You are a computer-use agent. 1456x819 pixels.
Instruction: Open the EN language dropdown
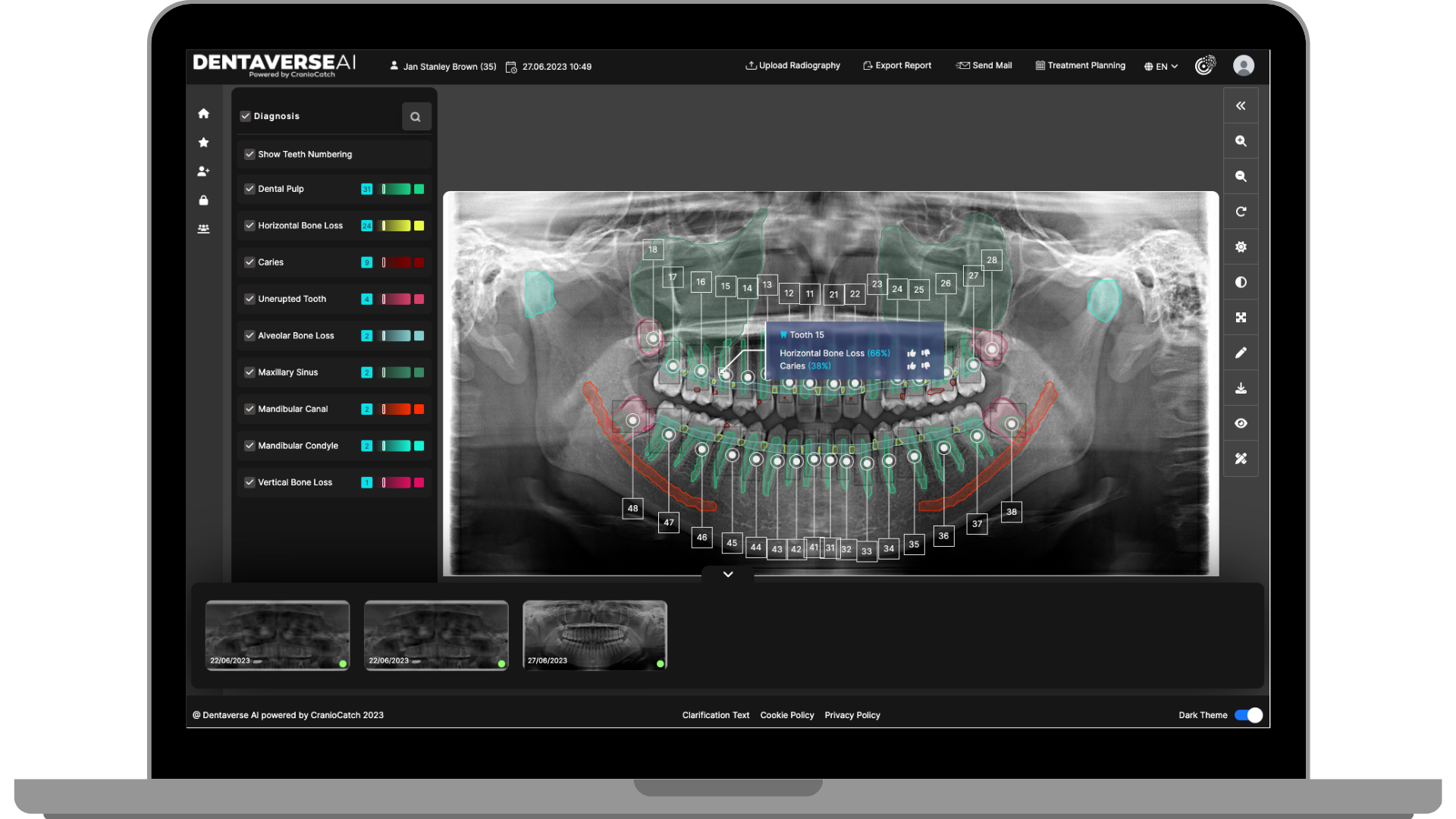point(1161,67)
